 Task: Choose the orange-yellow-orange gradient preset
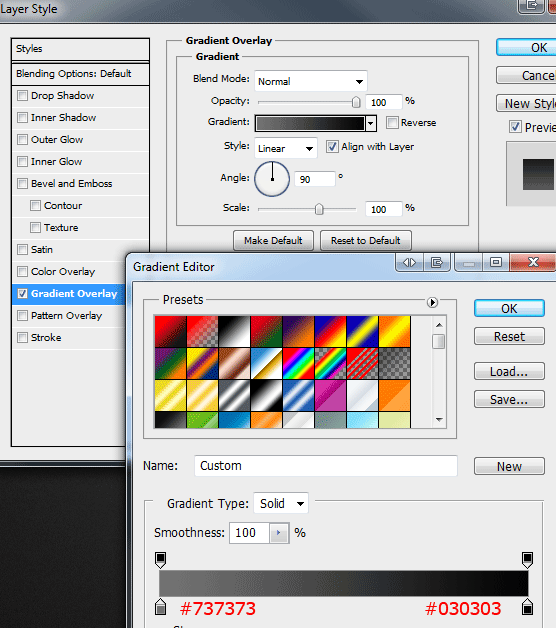(x=395, y=332)
